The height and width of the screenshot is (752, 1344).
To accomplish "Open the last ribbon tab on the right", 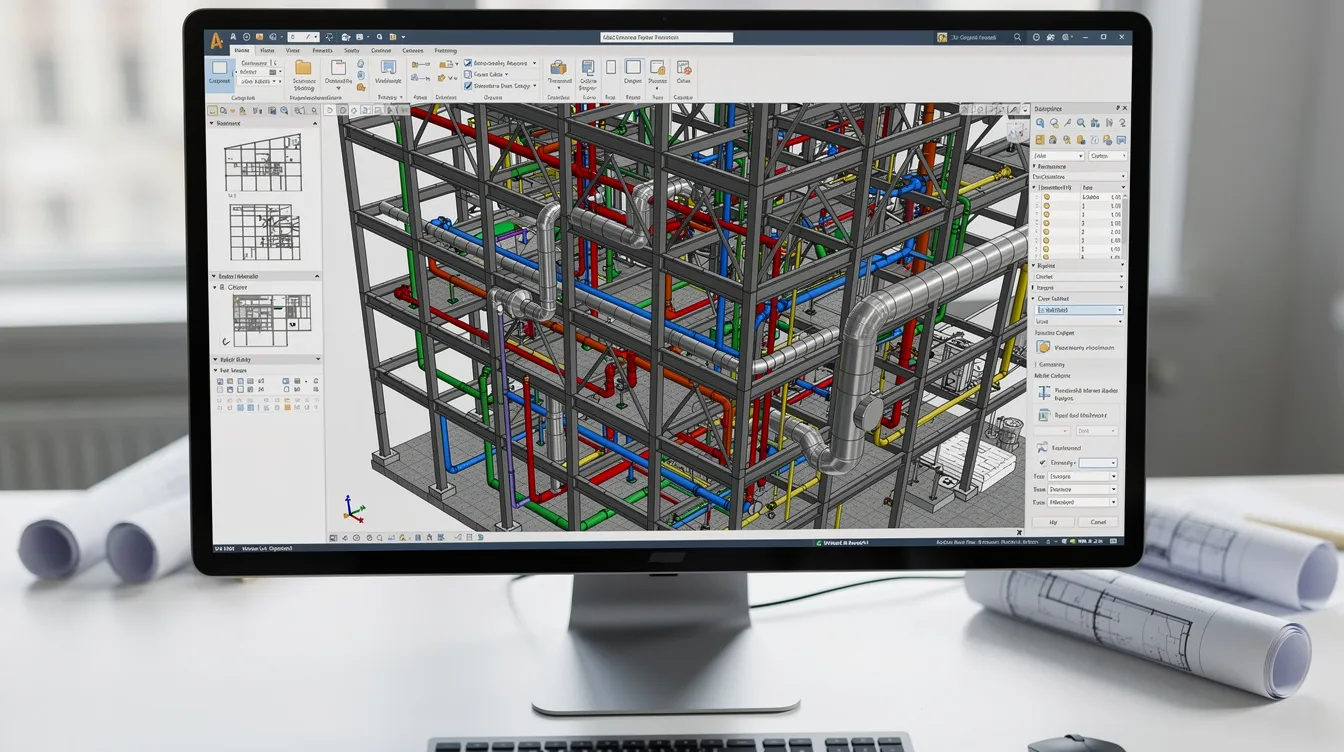I will [445, 50].
